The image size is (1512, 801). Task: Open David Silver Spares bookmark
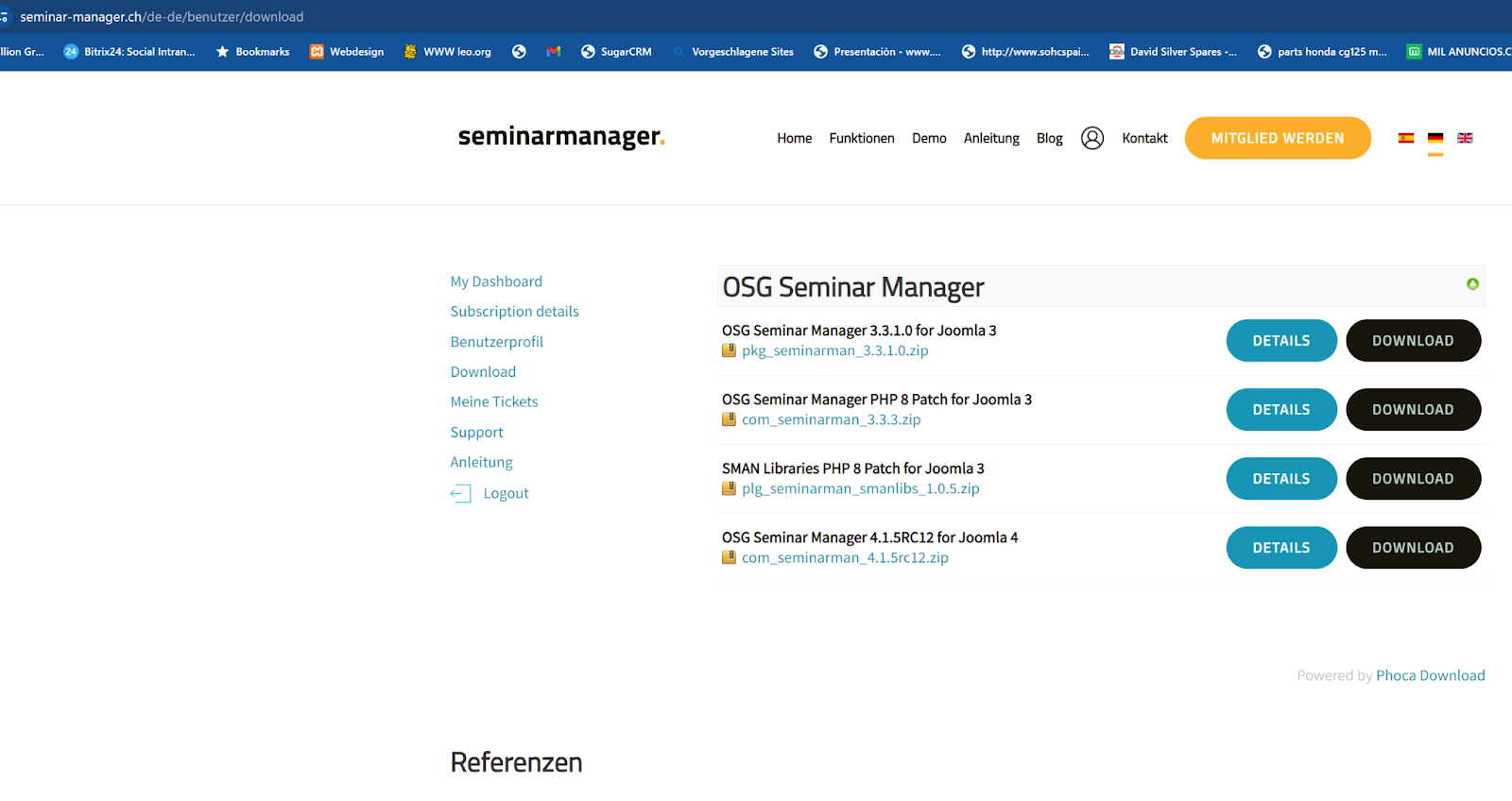click(1173, 52)
